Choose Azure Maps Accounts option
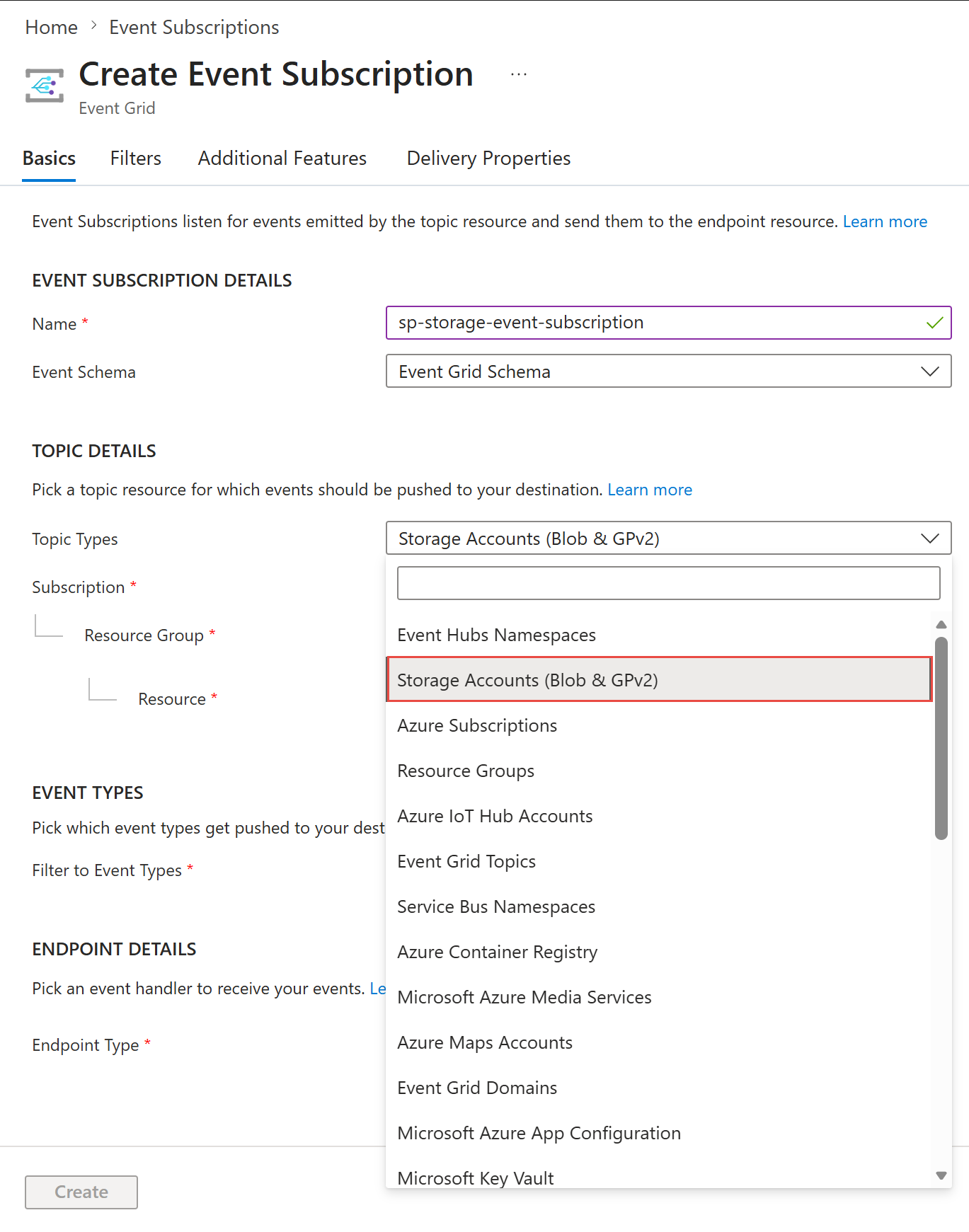The width and height of the screenshot is (969, 1232). click(x=659, y=1042)
